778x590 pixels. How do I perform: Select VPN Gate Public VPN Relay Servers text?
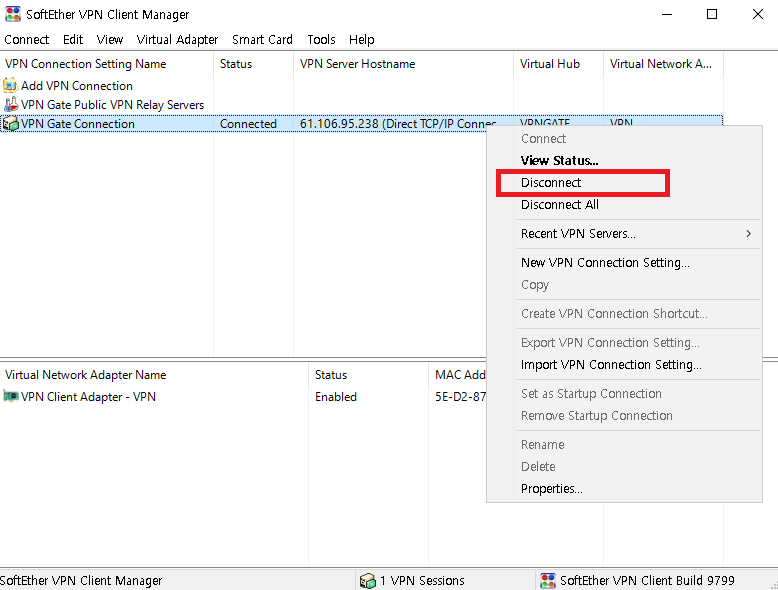tap(112, 105)
